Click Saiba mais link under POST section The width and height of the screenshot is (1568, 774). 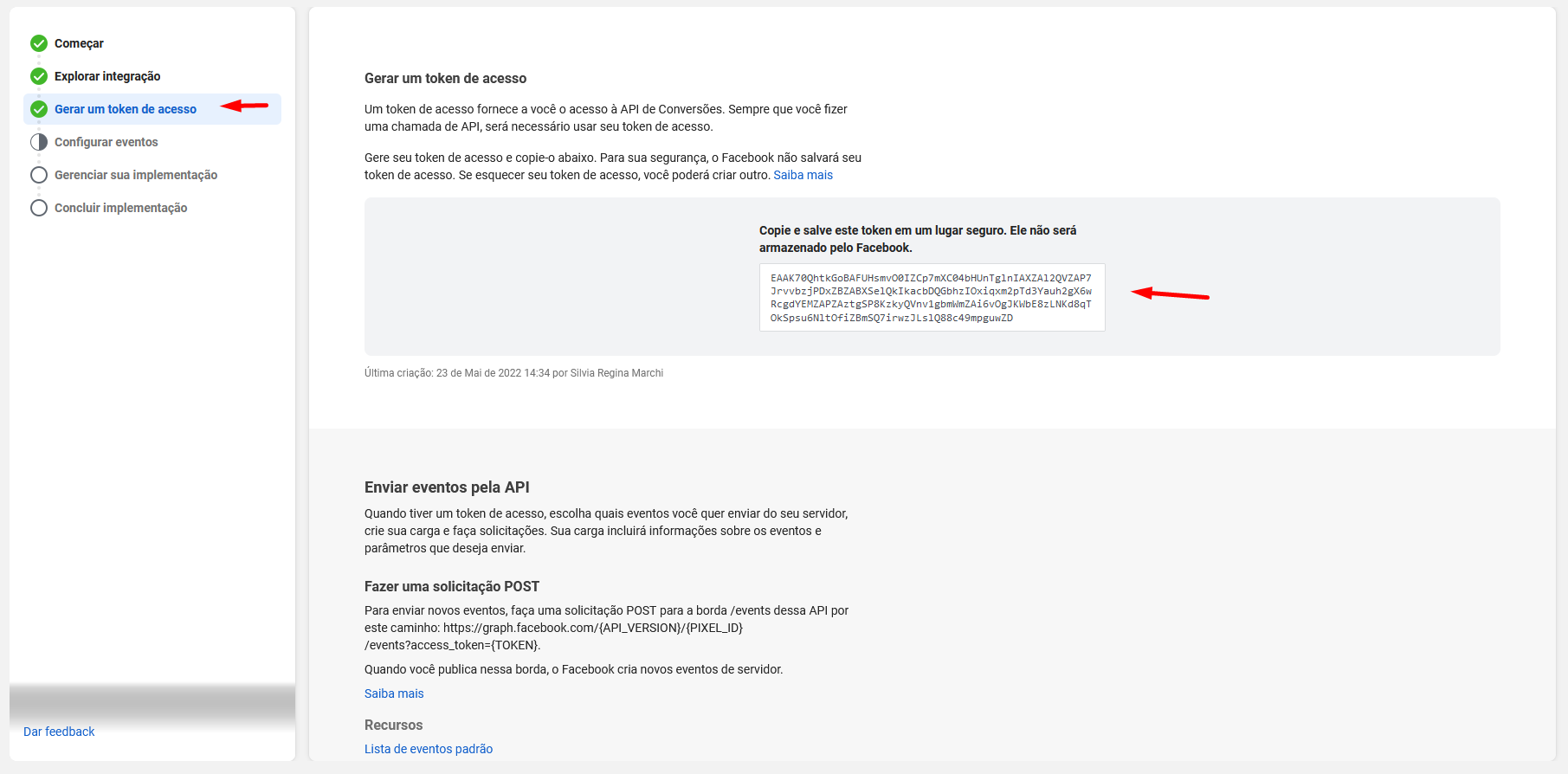pyautogui.click(x=394, y=693)
